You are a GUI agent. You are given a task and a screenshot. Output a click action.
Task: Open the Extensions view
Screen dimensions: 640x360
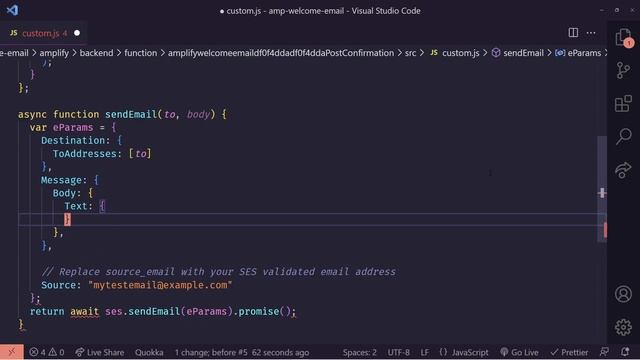coord(623,103)
